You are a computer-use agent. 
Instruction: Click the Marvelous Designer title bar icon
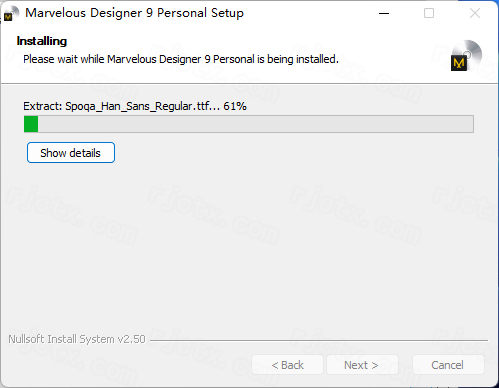11,13
